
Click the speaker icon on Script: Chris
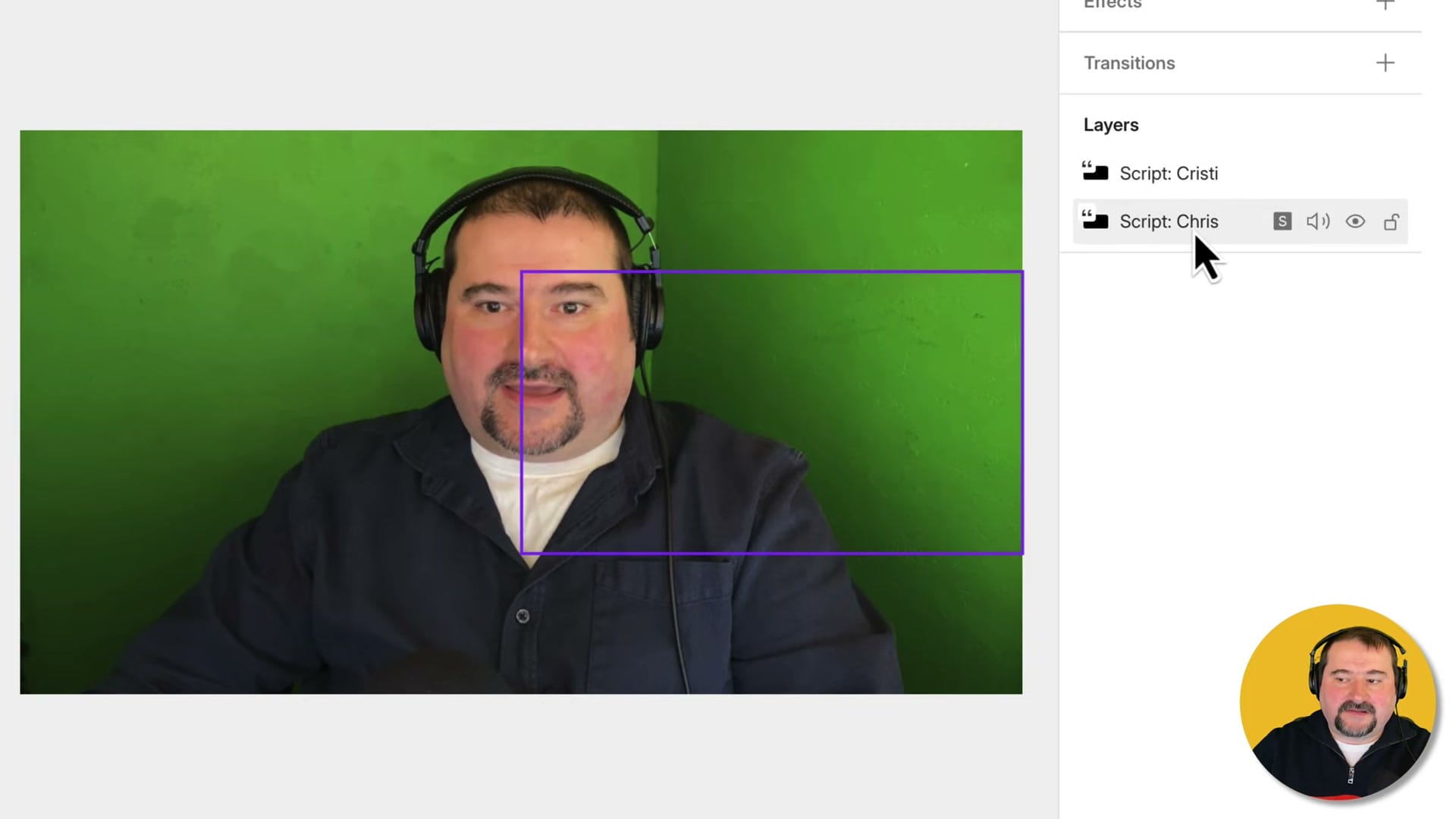pos(1318,221)
